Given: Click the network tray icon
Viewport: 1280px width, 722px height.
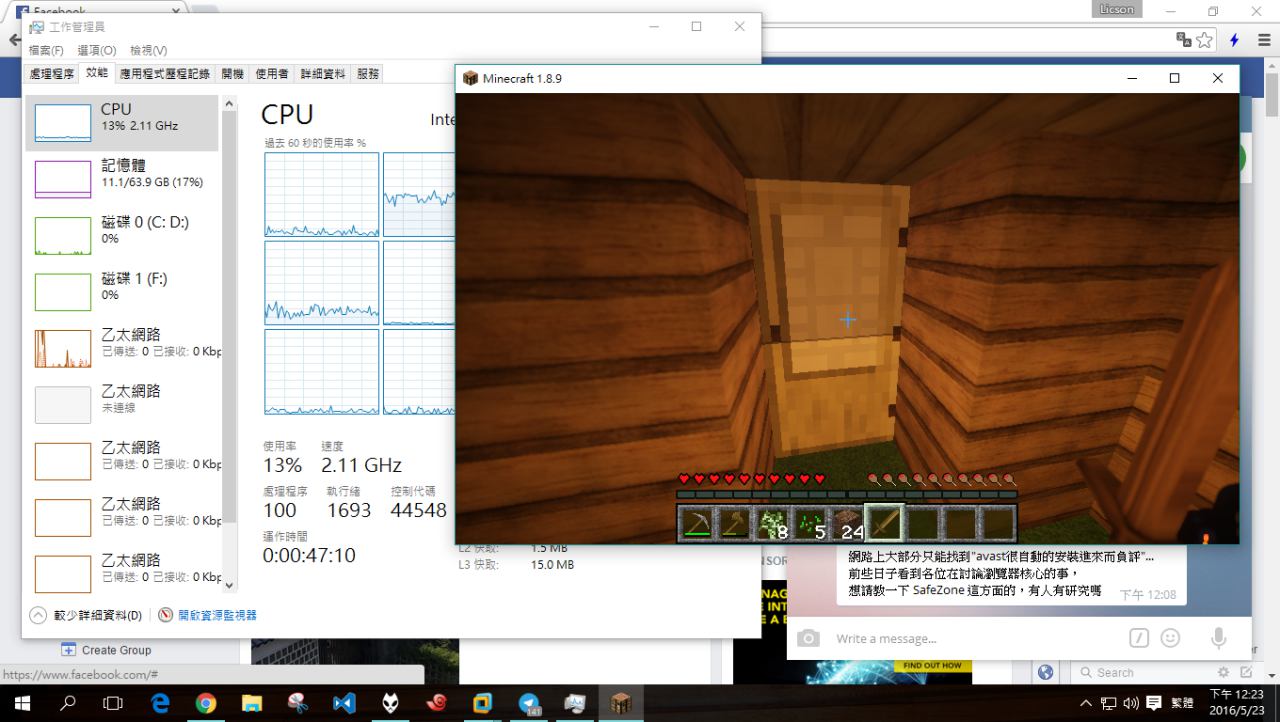Looking at the screenshot, I should pyautogui.click(x=1109, y=702).
